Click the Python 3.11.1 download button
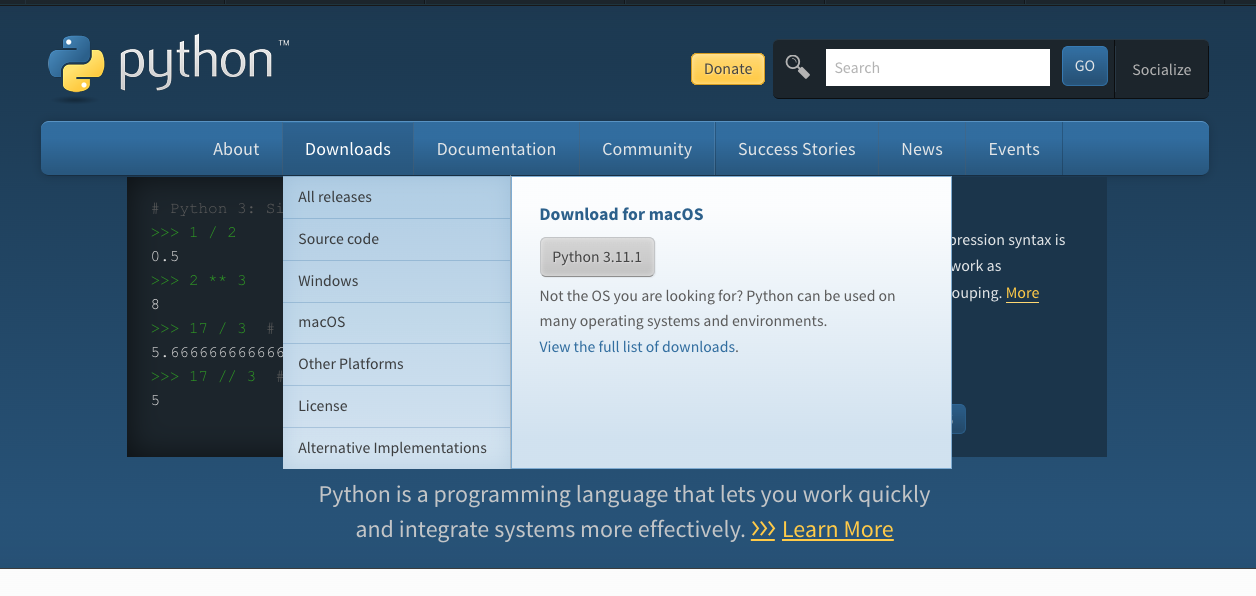Image resolution: width=1256 pixels, height=596 pixels. [x=597, y=257]
